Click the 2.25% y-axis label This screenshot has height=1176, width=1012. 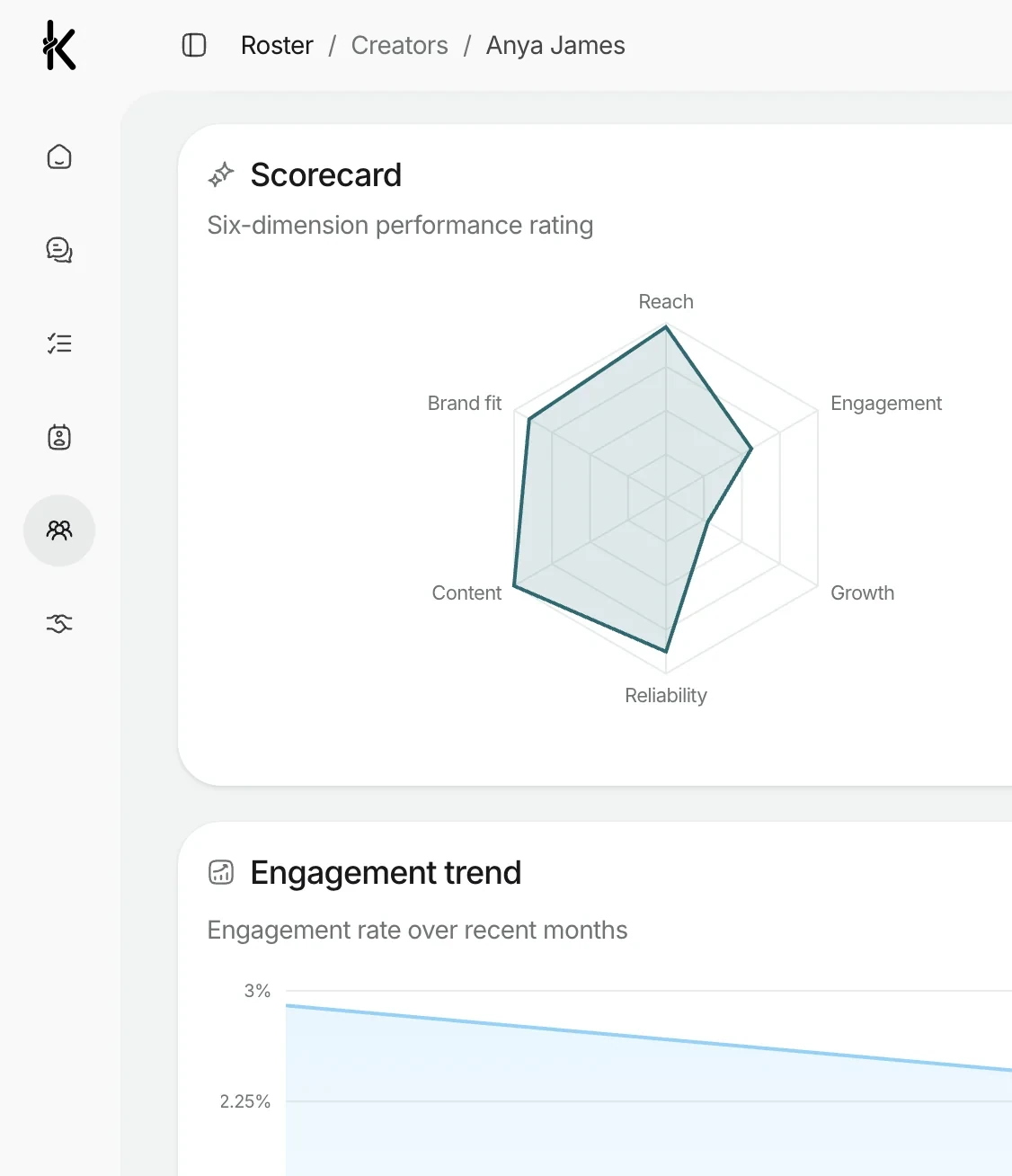245,1101
